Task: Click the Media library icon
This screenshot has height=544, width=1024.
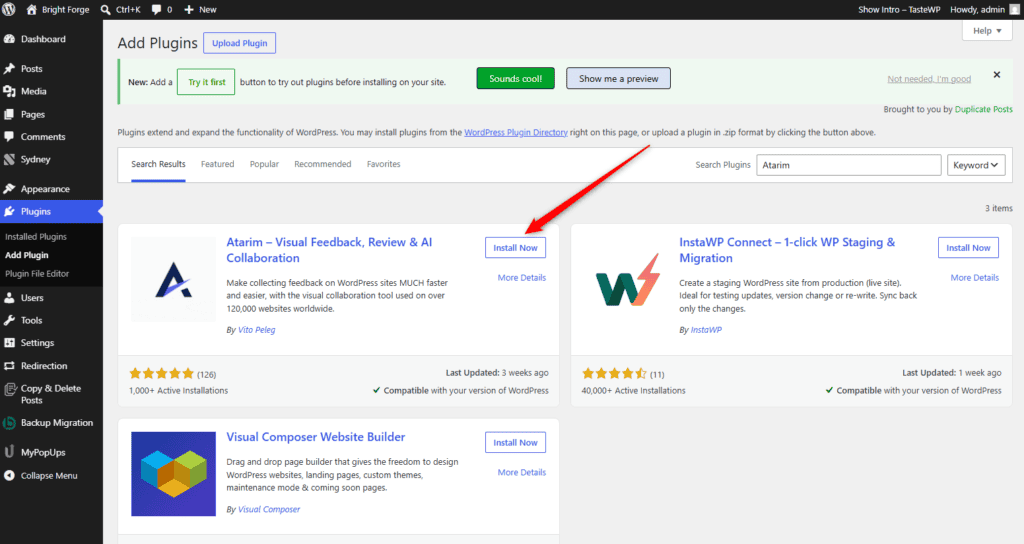Action: coord(9,91)
